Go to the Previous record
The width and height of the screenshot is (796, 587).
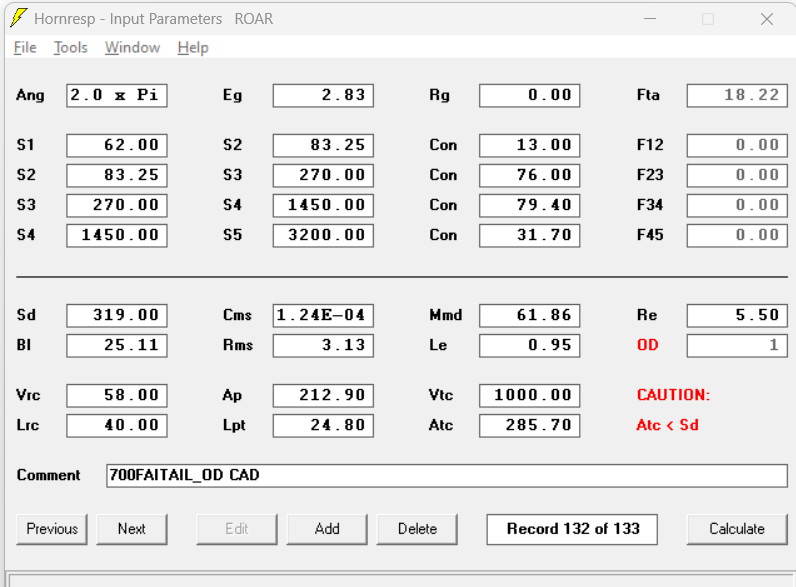(52, 529)
